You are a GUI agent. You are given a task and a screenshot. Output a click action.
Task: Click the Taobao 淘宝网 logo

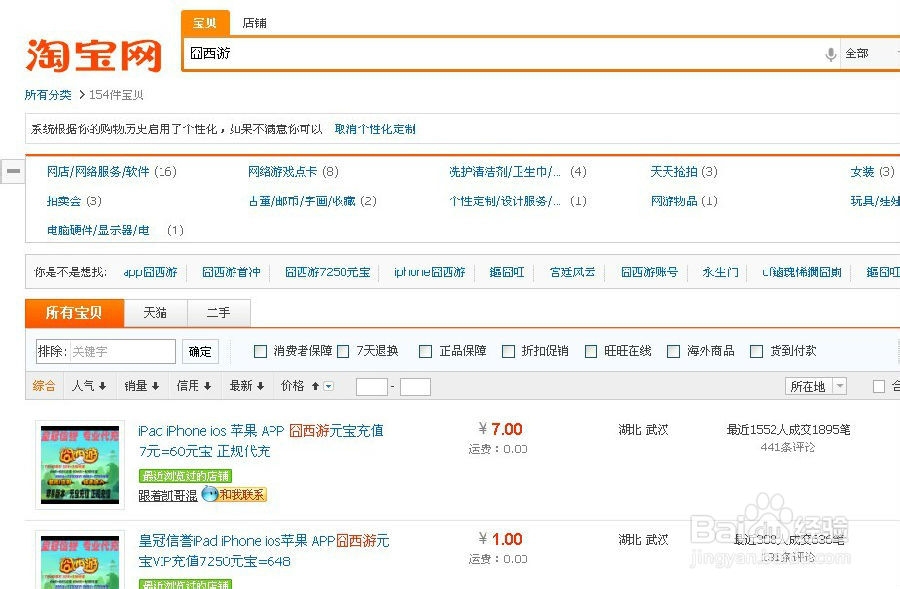tap(91, 55)
